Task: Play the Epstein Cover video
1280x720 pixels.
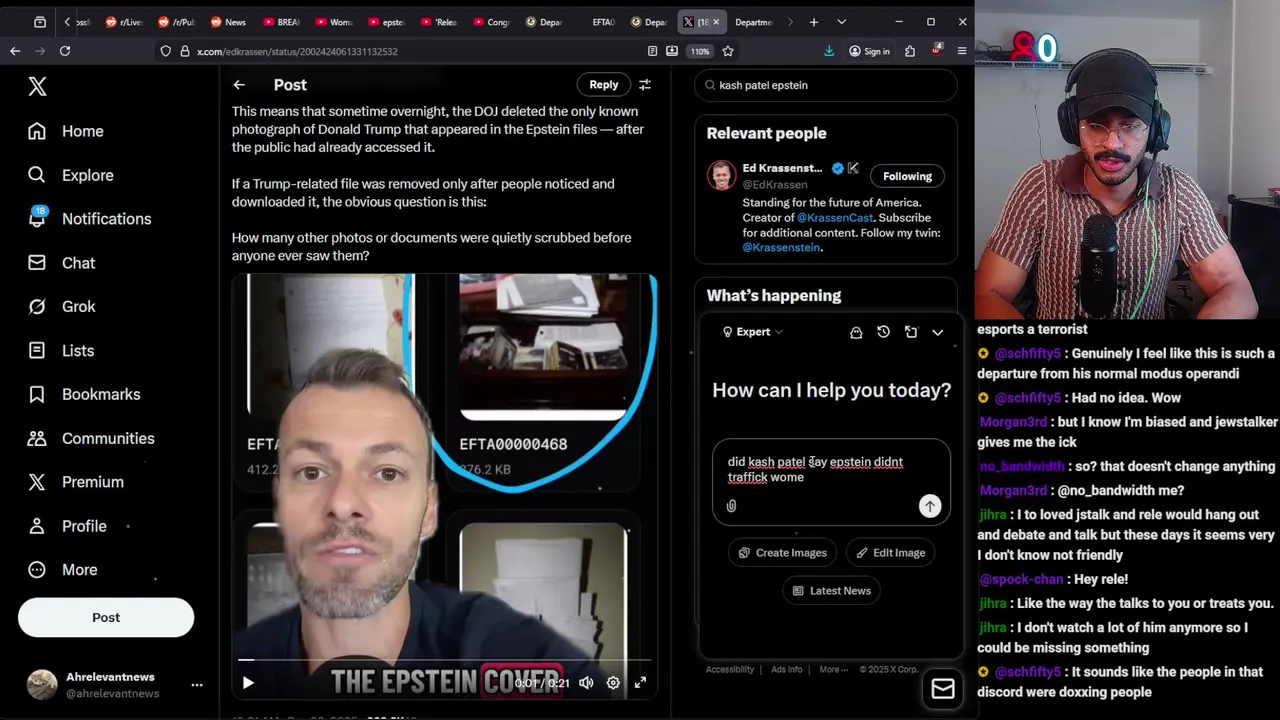Action: pos(248,683)
